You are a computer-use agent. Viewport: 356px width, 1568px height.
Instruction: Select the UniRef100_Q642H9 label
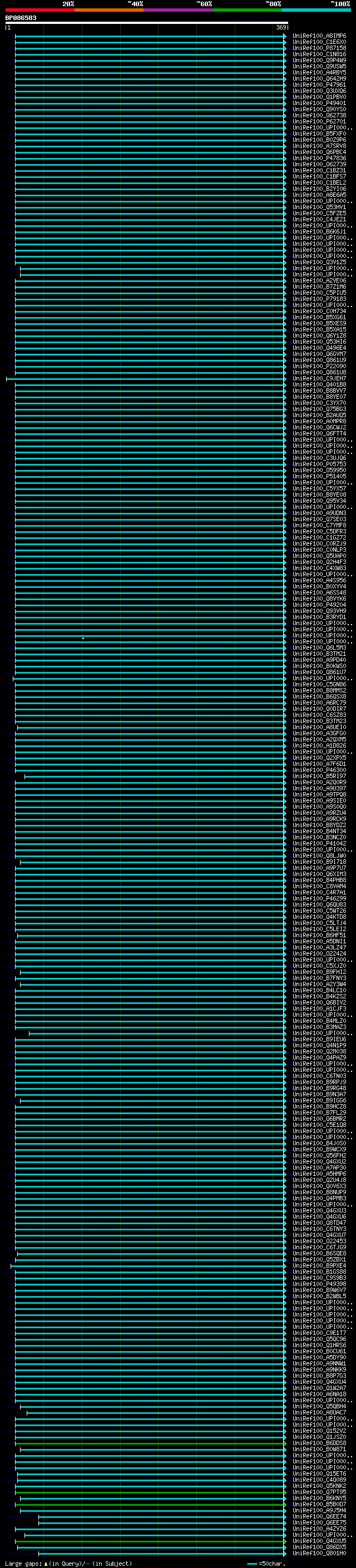(x=319, y=78)
